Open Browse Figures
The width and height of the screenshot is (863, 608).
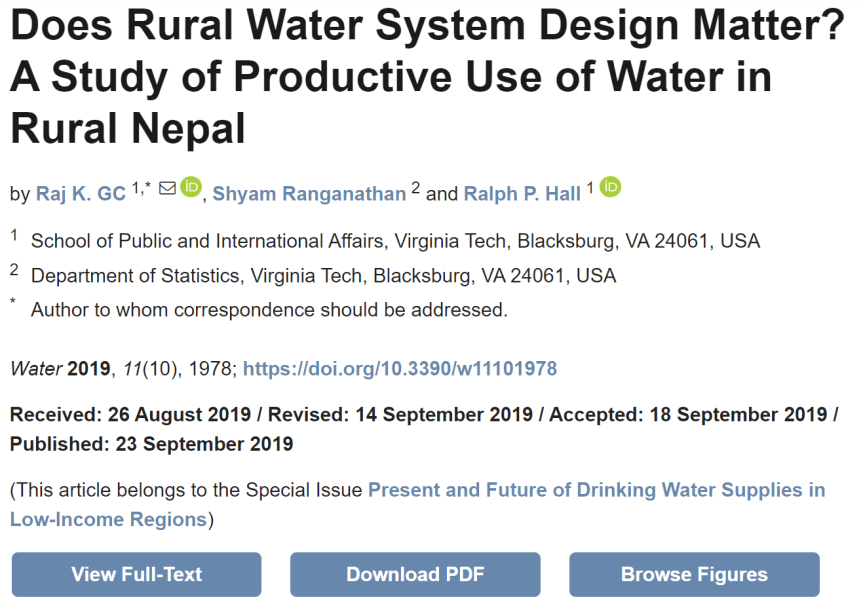(x=694, y=574)
